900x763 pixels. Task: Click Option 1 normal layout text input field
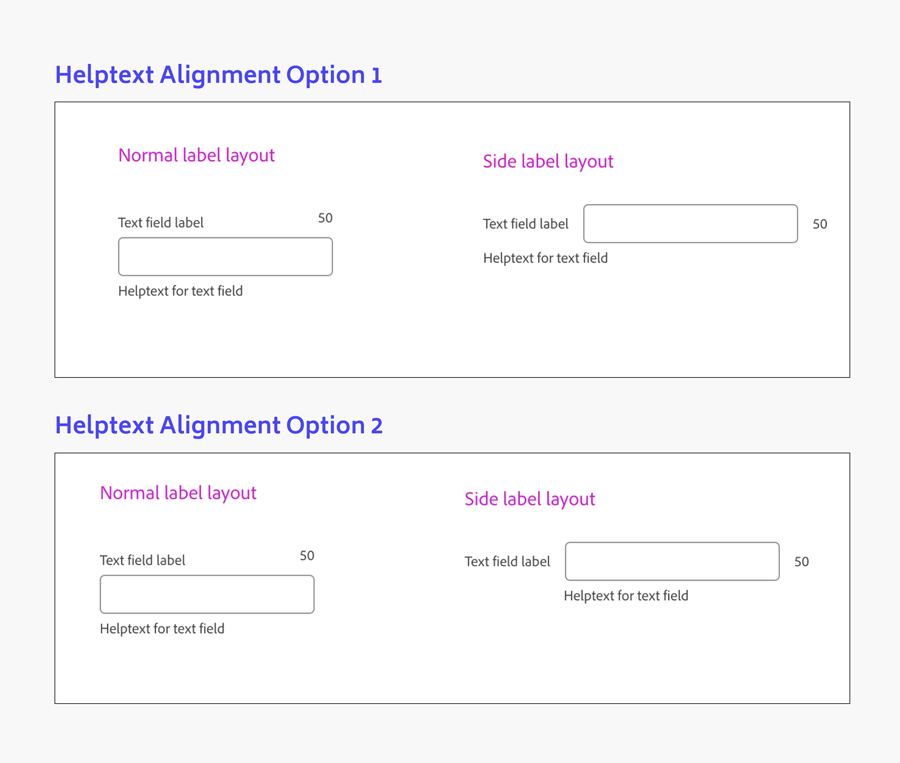click(x=225, y=257)
